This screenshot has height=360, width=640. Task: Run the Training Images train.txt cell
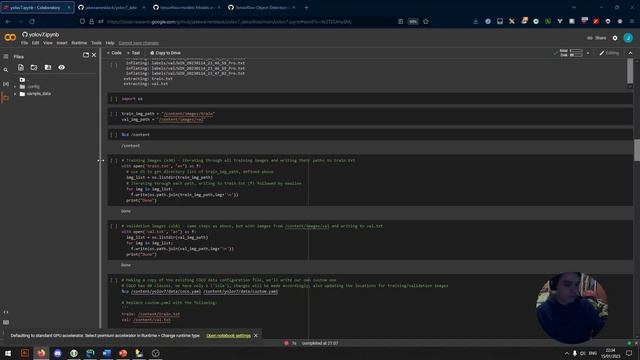click(113, 161)
